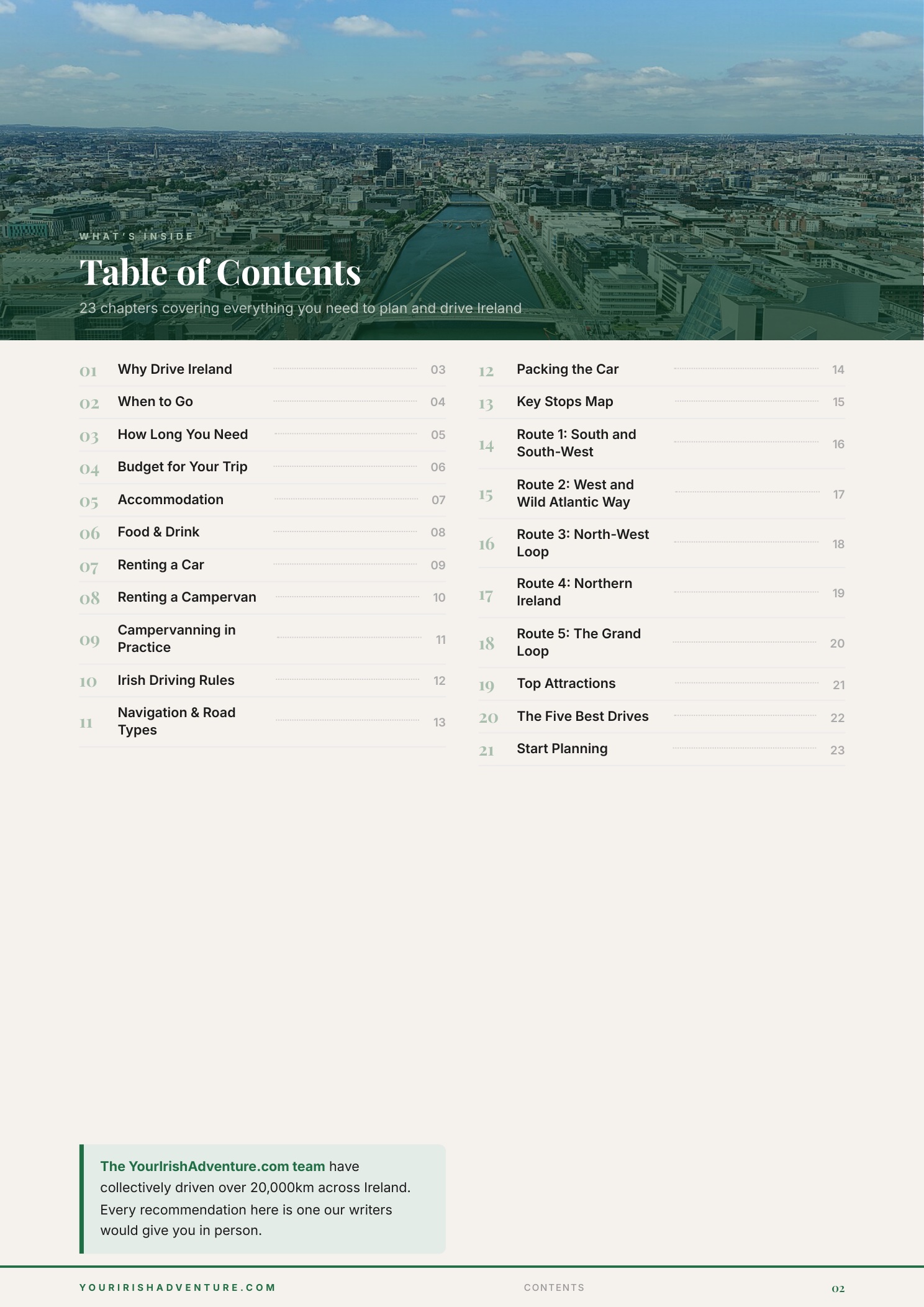
Task: Click the footer YOURIRISHADVENTURE.COM text
Action: click(178, 1287)
